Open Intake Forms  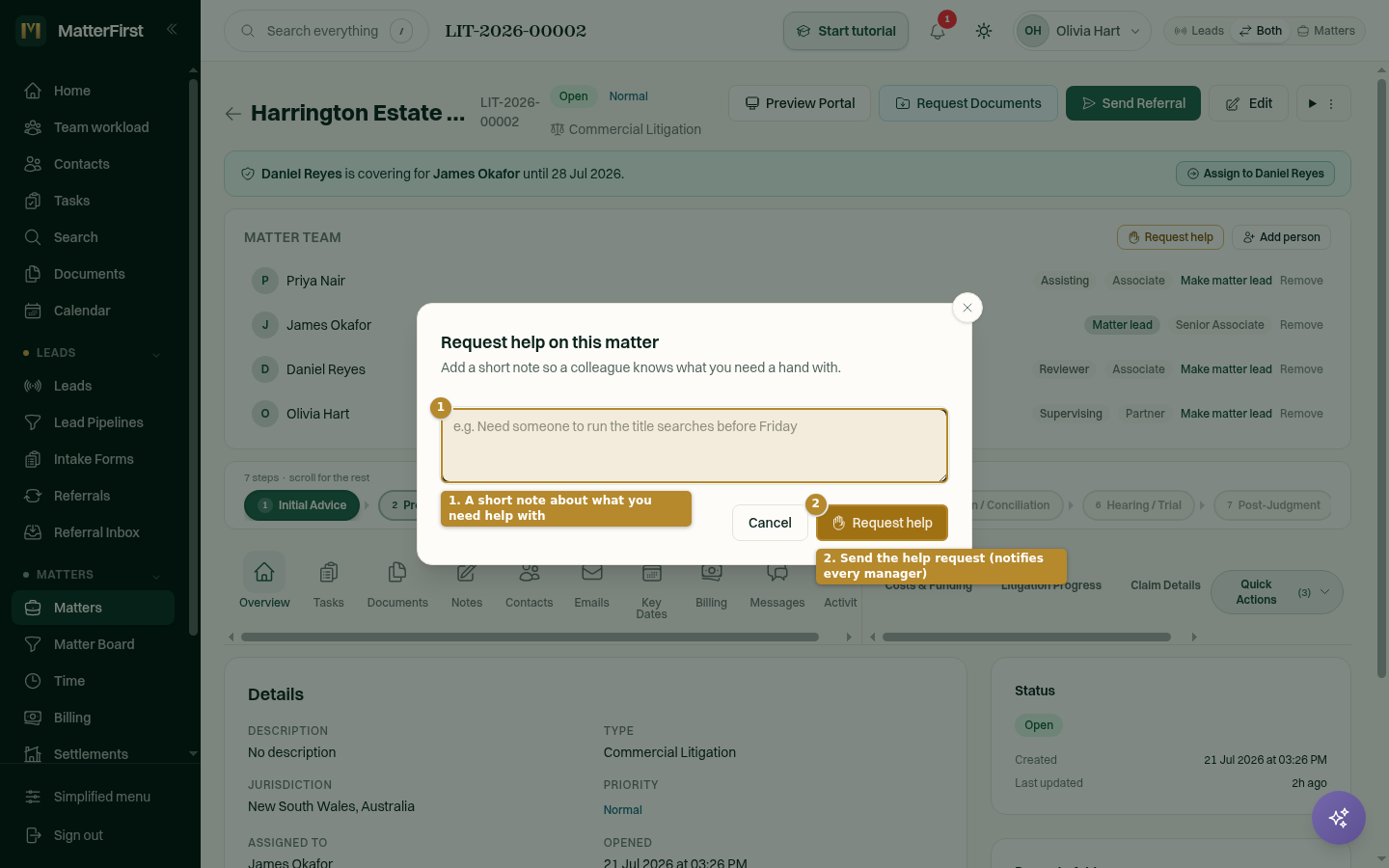94,459
